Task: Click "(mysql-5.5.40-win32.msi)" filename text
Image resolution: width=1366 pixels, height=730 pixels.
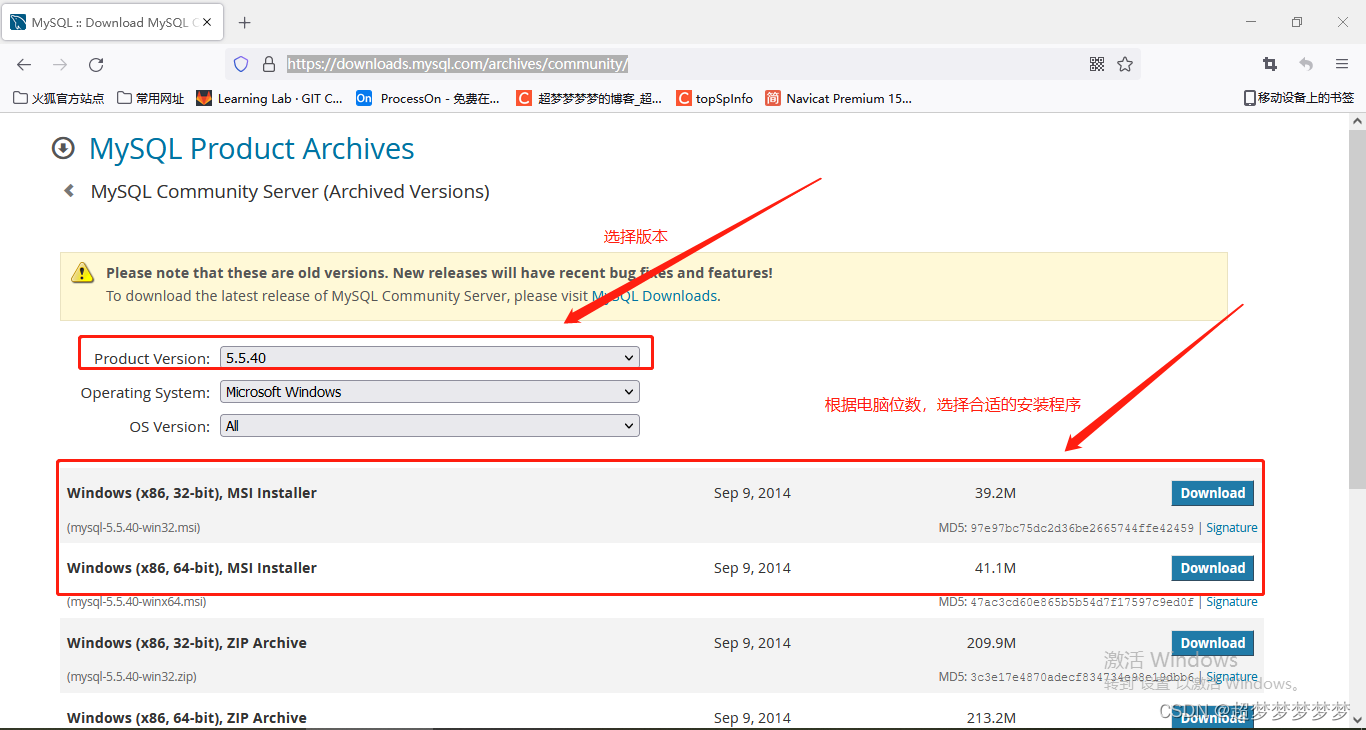Action: click(x=134, y=528)
